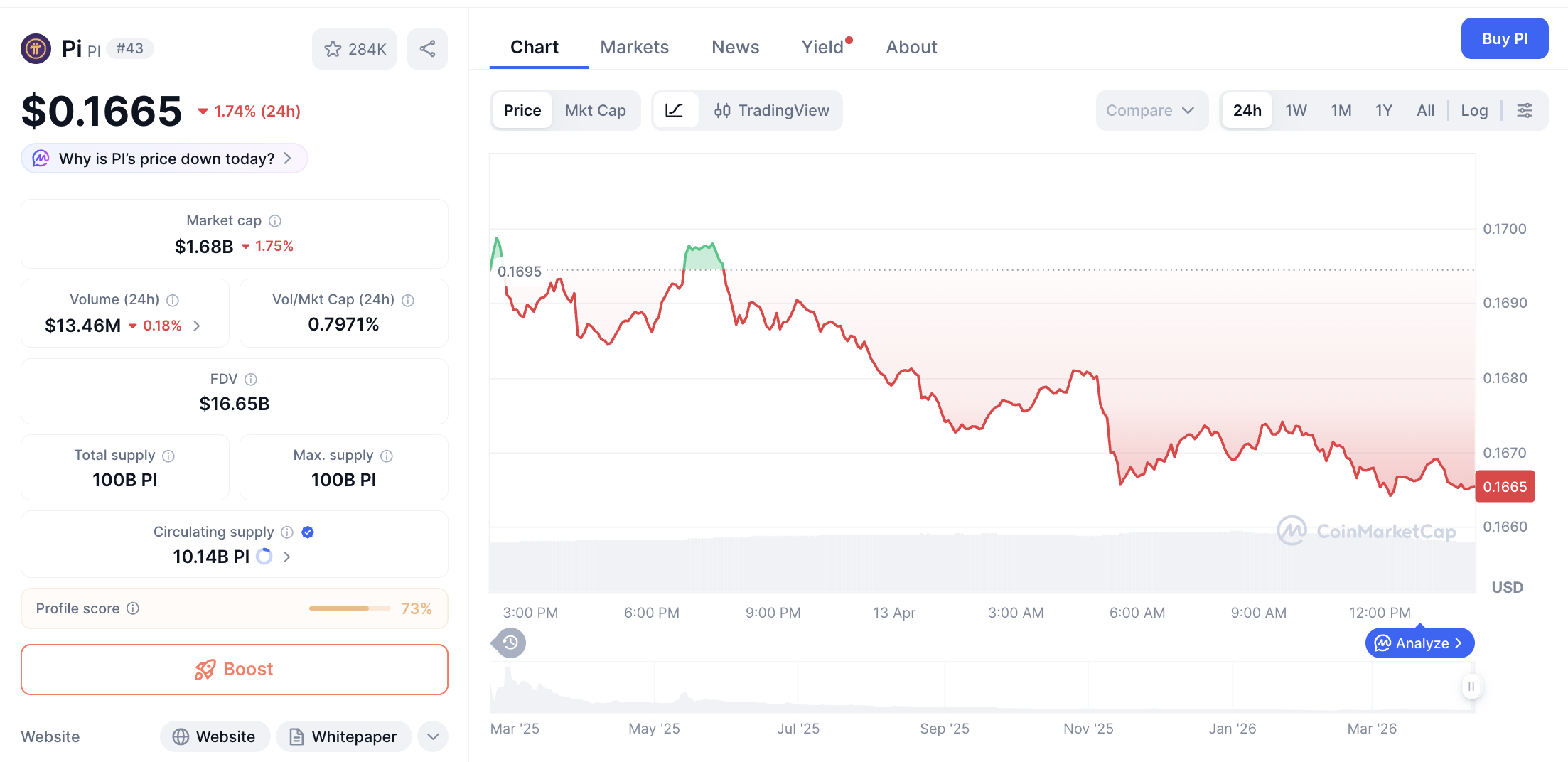The image size is (1568, 762).
Task: Select the line chart style icon
Action: pos(675,110)
